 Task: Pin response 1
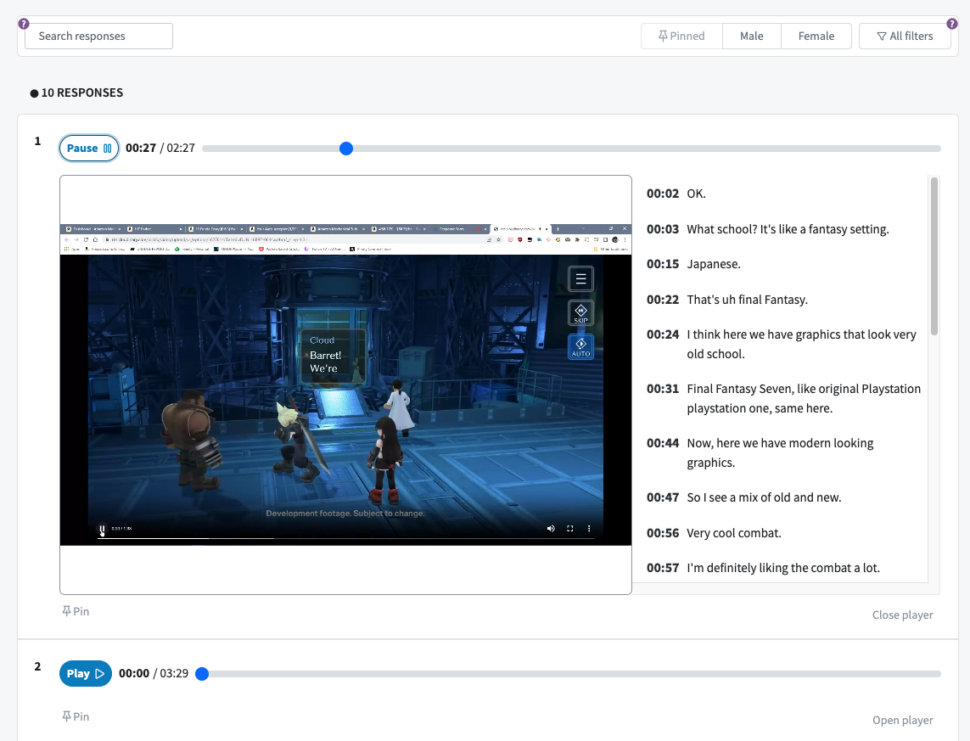[75, 611]
